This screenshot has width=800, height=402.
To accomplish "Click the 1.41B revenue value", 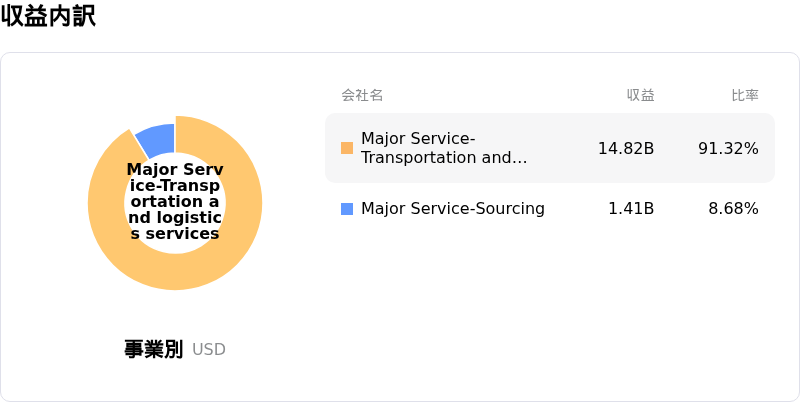I will (631, 209).
